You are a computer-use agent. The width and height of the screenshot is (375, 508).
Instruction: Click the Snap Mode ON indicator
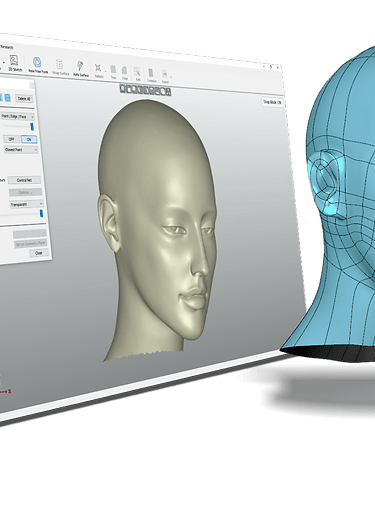[x=272, y=102]
